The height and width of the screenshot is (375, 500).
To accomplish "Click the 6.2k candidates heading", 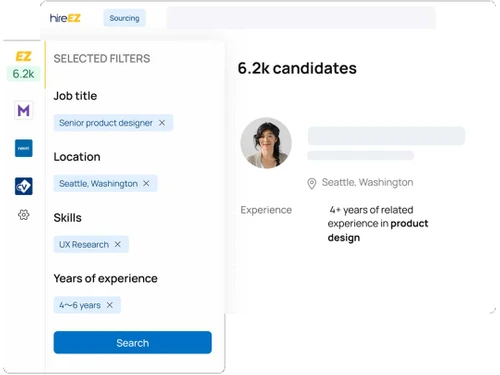I will [x=297, y=68].
